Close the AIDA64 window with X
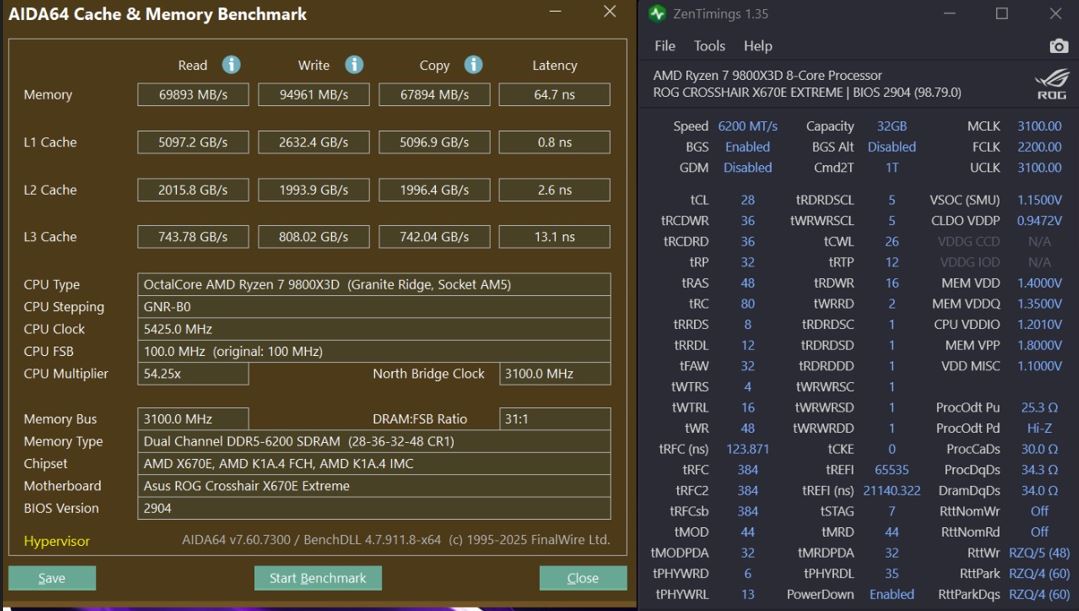The image size is (1079, 611). (x=610, y=12)
